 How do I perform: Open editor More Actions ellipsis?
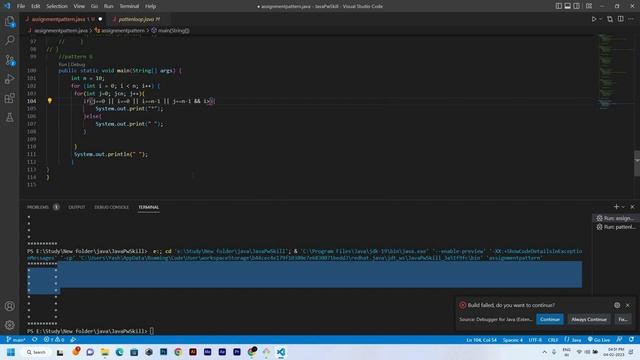[631, 19]
